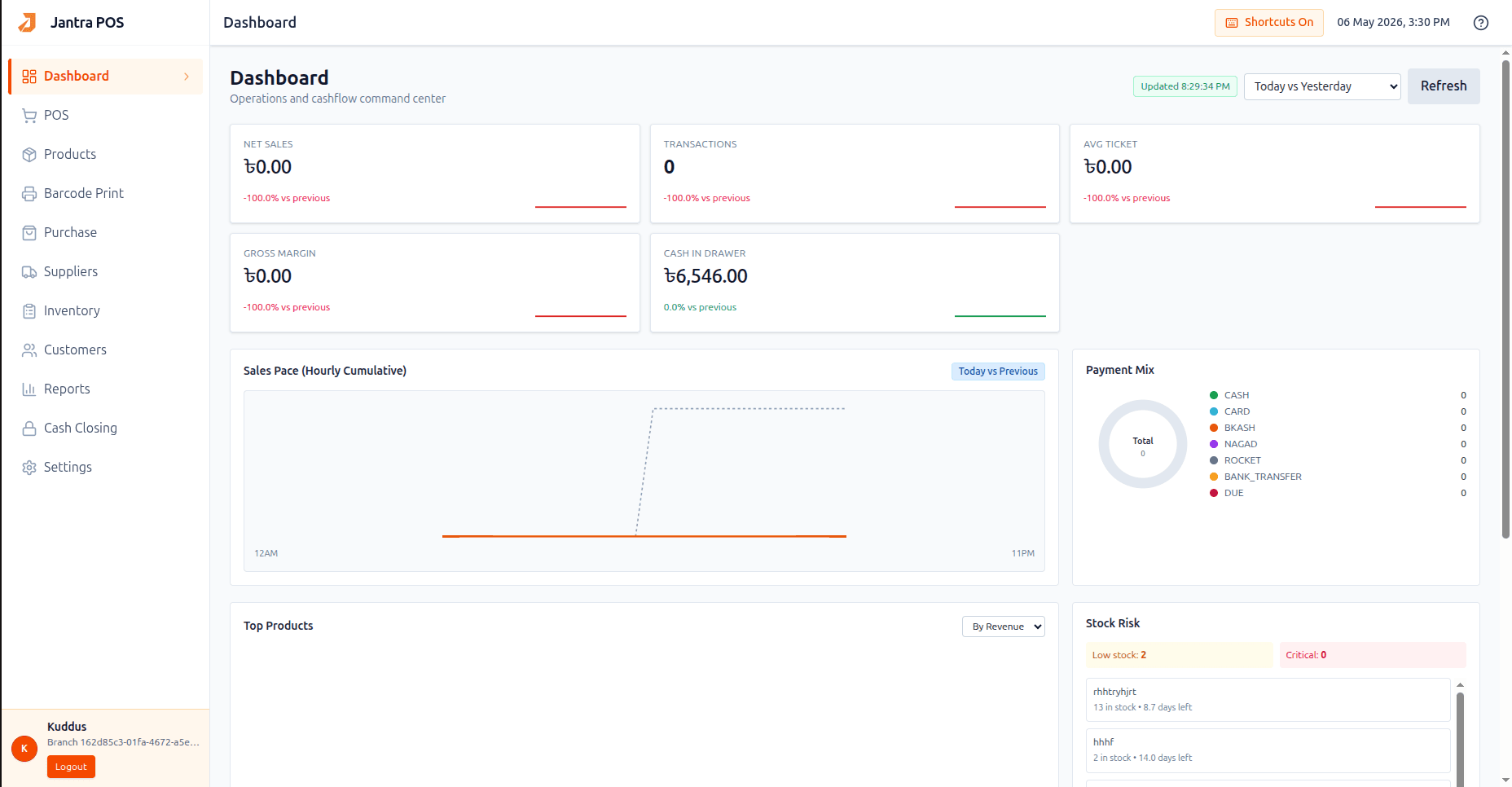Image resolution: width=1512 pixels, height=787 pixels.
Task: Toggle the Today vs Previous chart badge
Action: [x=998, y=372]
